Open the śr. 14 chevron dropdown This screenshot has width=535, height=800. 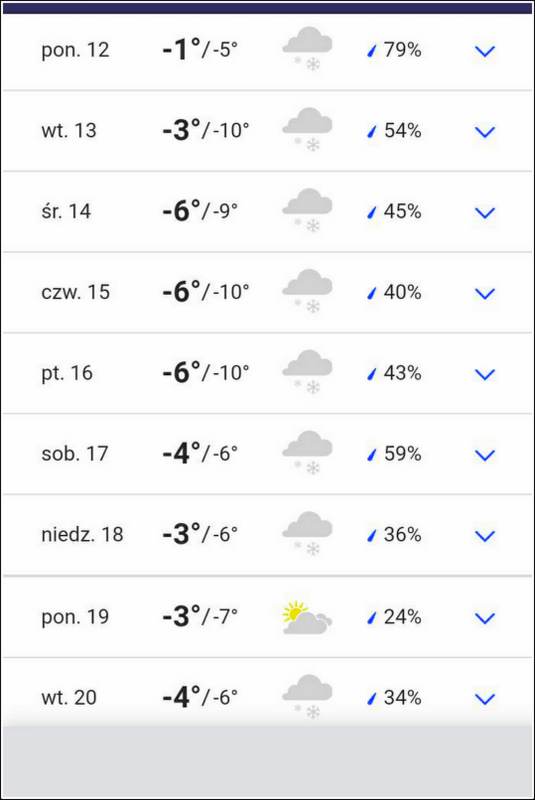coord(485,212)
